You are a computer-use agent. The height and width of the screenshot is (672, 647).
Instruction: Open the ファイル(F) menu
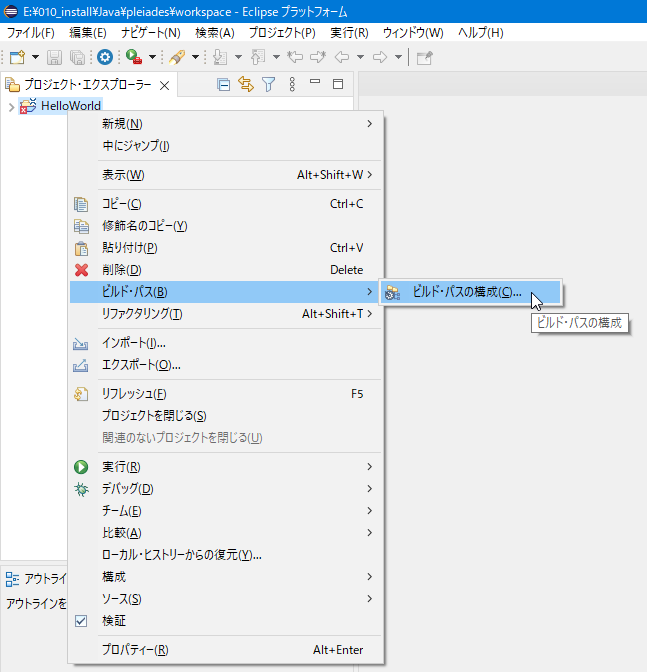click(30, 33)
